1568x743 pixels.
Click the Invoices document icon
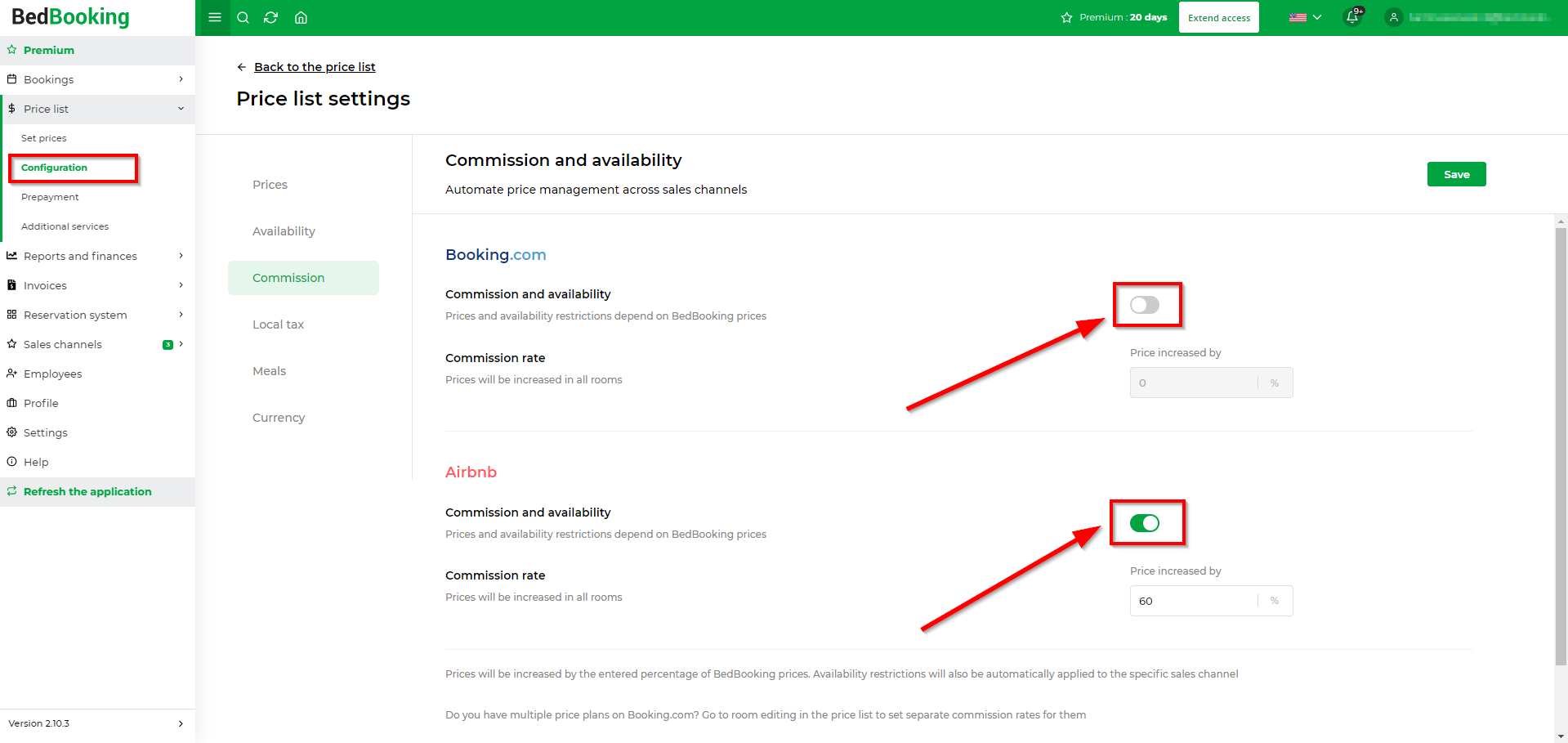(11, 285)
